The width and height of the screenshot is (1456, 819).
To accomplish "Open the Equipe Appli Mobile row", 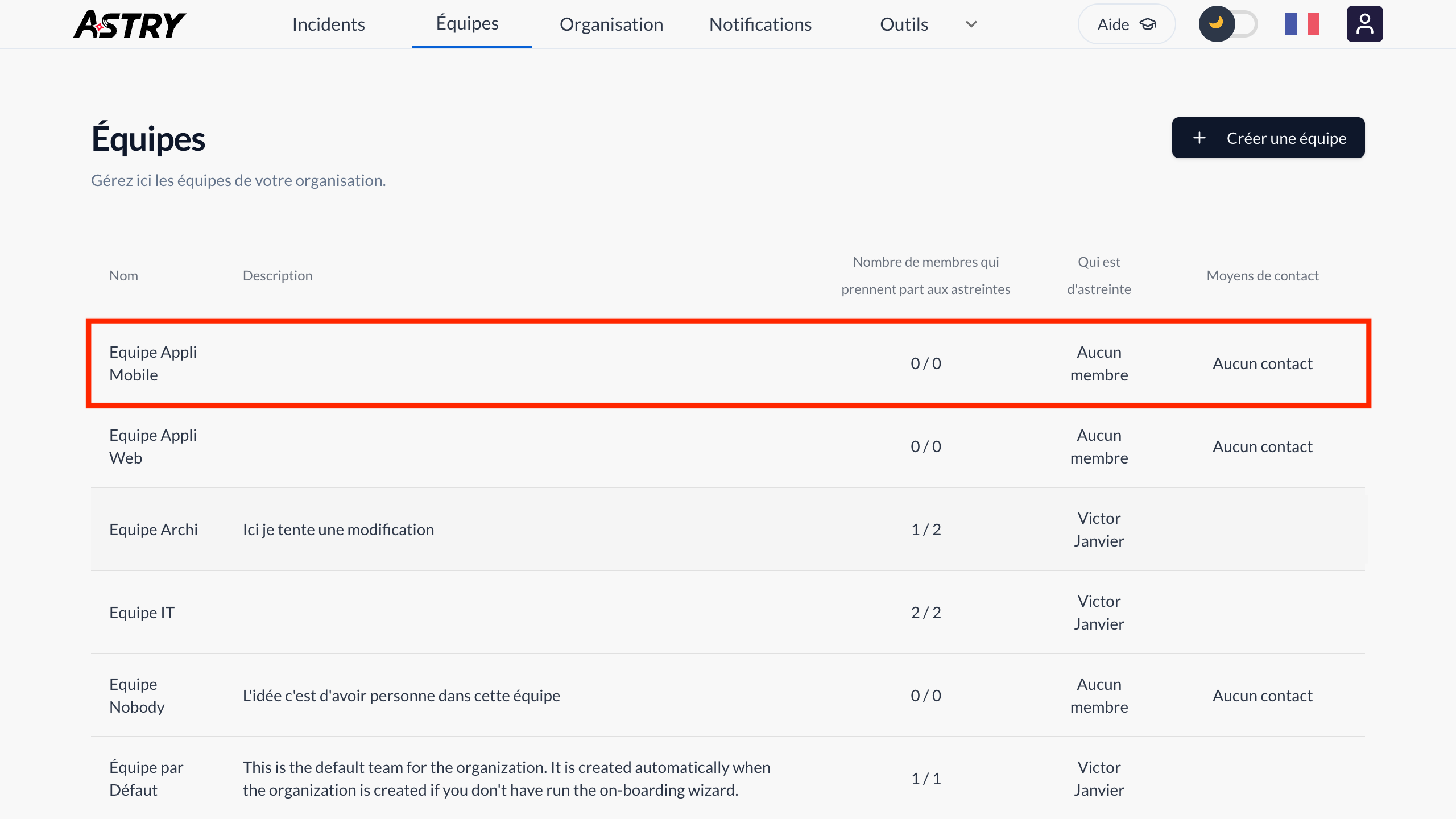I will coord(152,363).
